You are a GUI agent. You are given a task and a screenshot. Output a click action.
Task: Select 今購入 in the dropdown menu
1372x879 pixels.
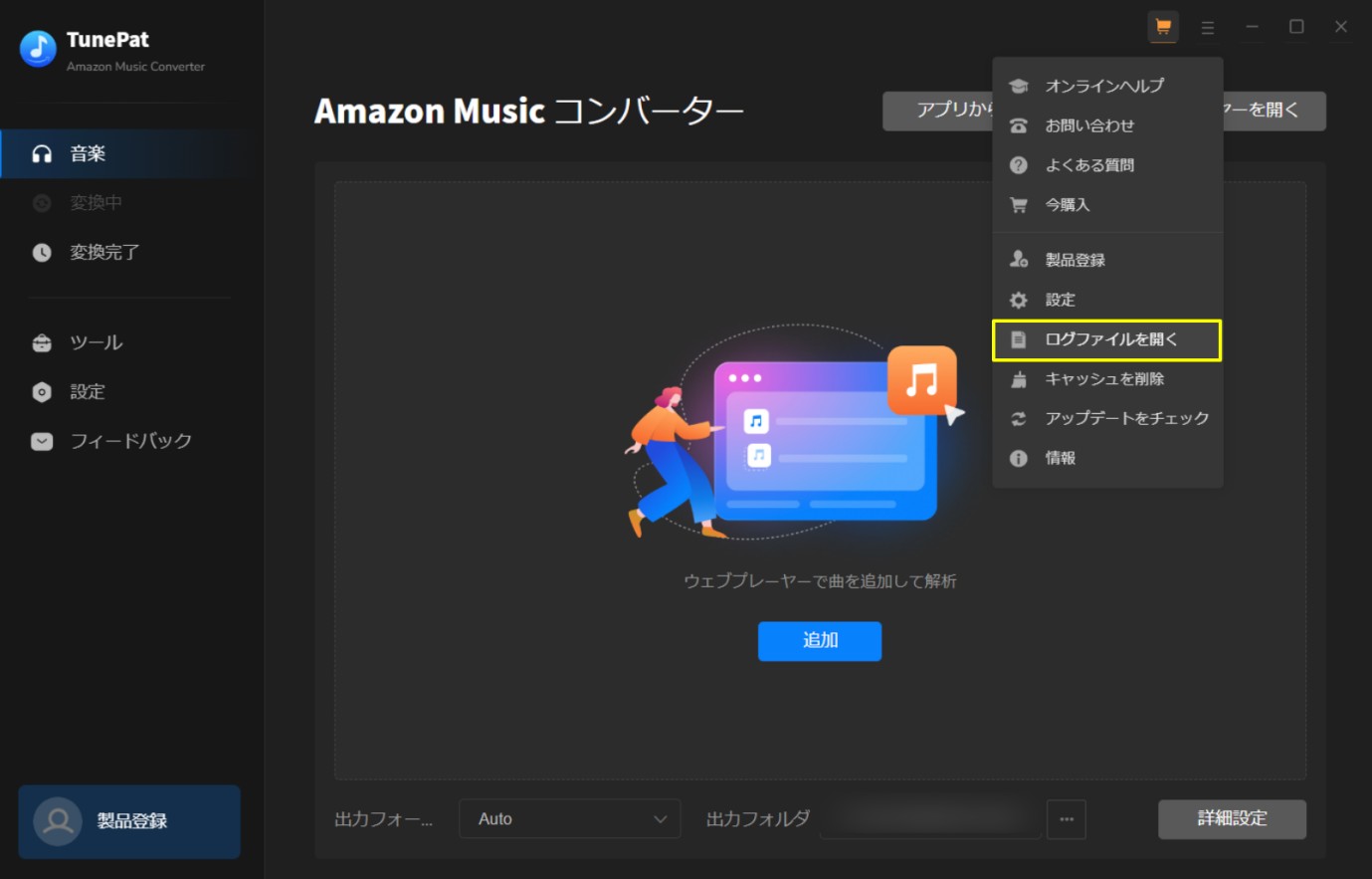click(x=1107, y=205)
